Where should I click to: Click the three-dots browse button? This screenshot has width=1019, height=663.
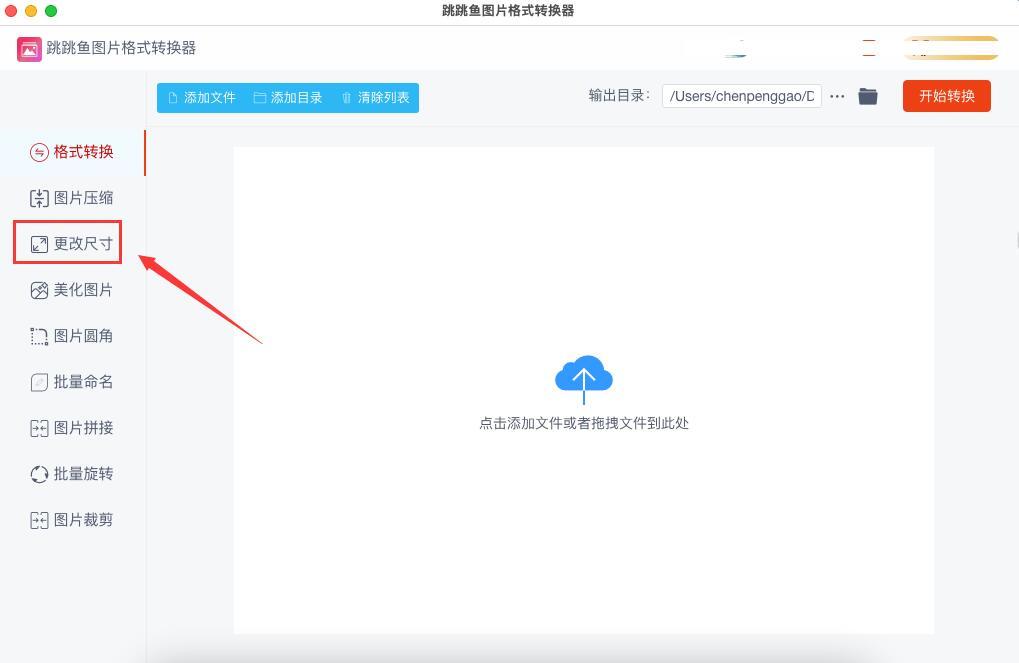[x=837, y=96]
